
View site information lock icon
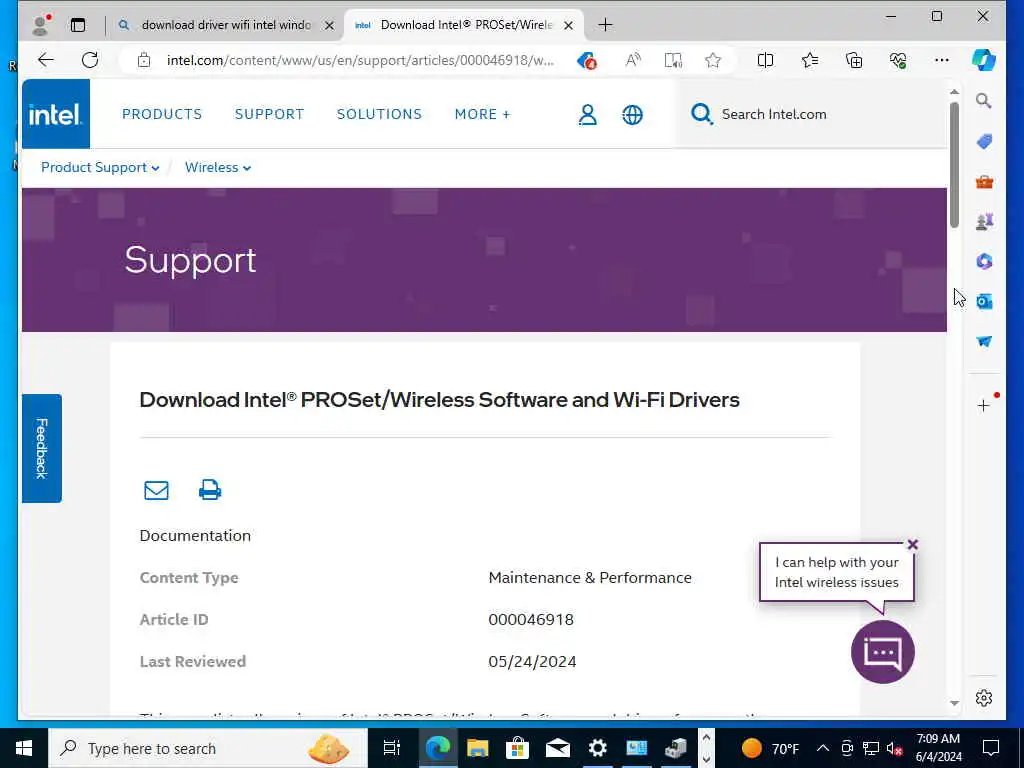tap(144, 60)
